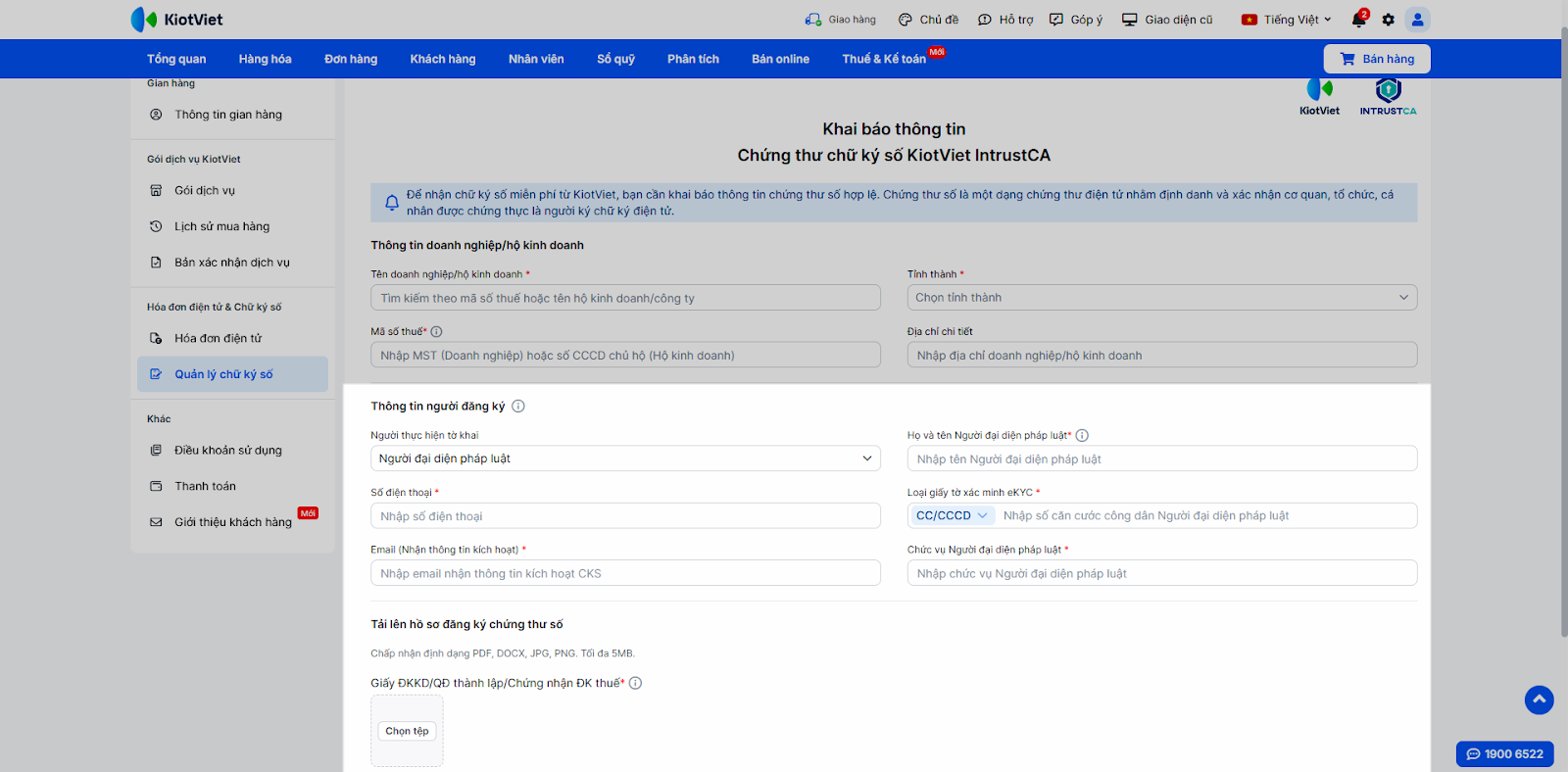
Task: Click the Chọn tệp upload button
Action: [x=407, y=731]
